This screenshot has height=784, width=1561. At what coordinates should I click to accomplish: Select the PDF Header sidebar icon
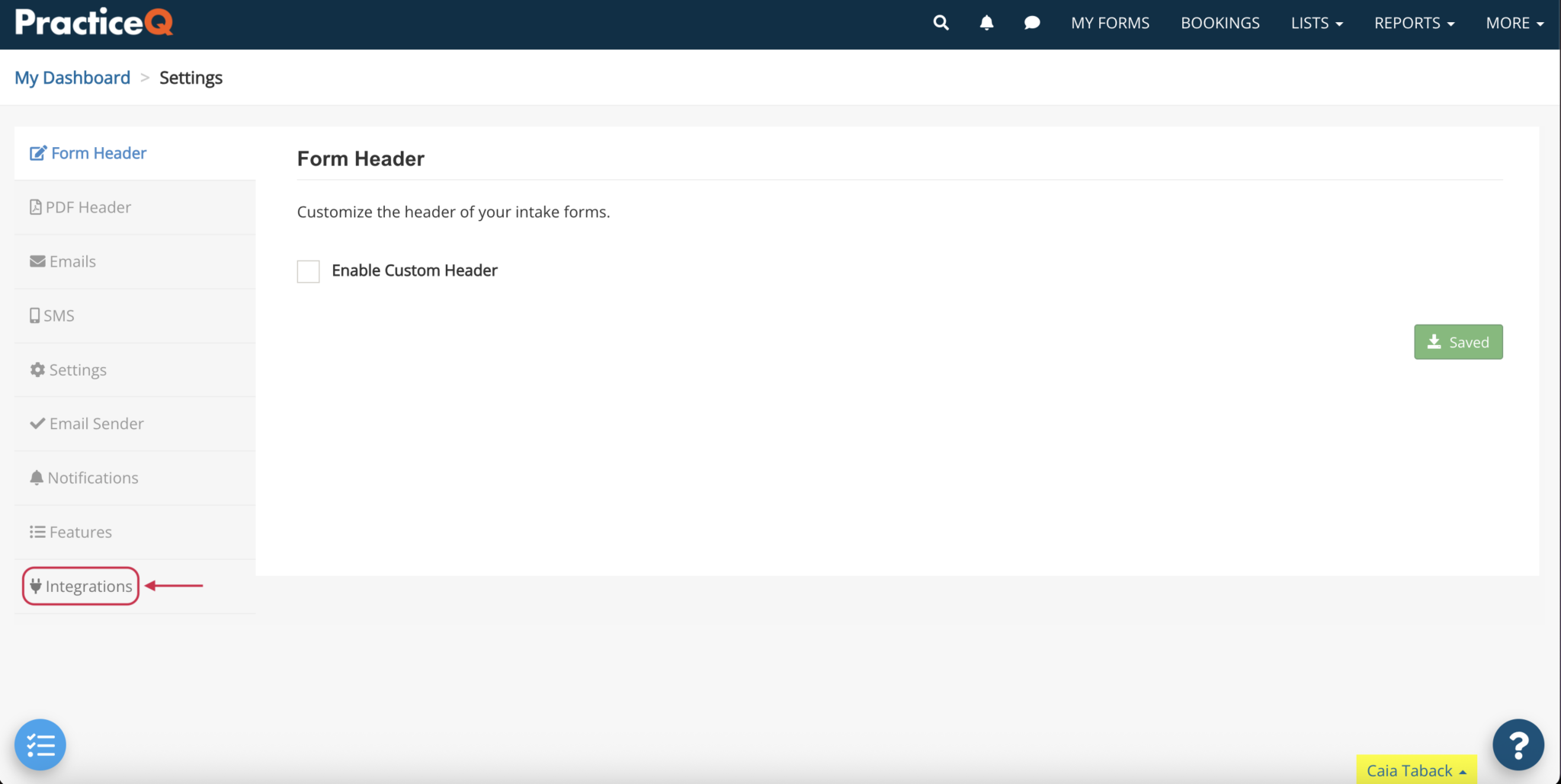[x=35, y=206]
